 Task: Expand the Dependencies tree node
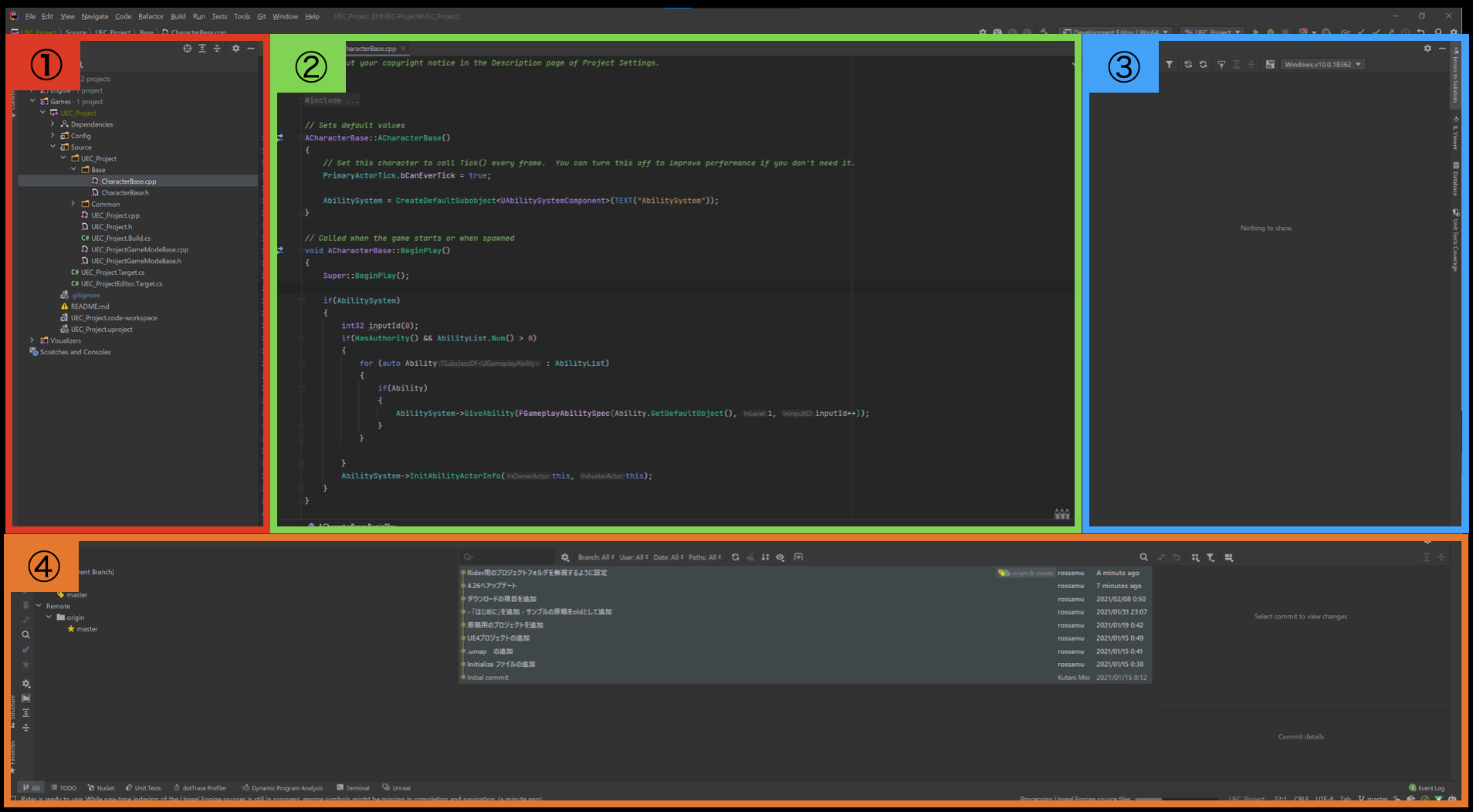pos(52,124)
